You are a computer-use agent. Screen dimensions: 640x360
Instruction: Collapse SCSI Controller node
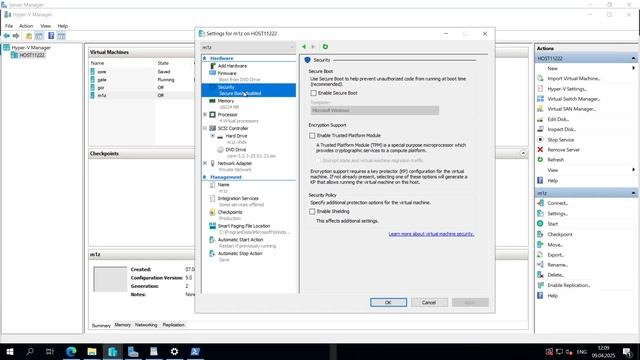pos(205,129)
